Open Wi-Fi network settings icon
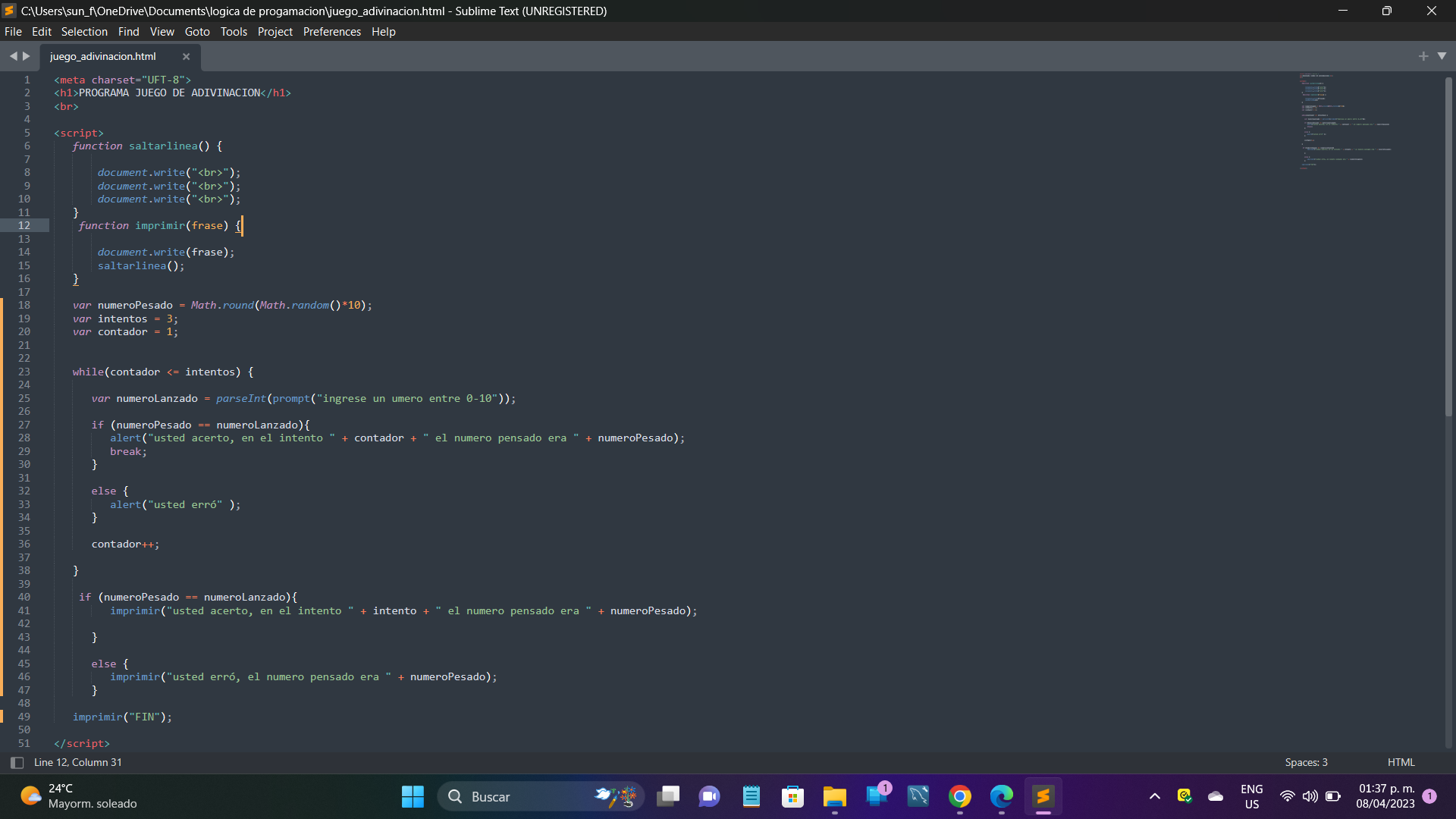 click(1287, 796)
